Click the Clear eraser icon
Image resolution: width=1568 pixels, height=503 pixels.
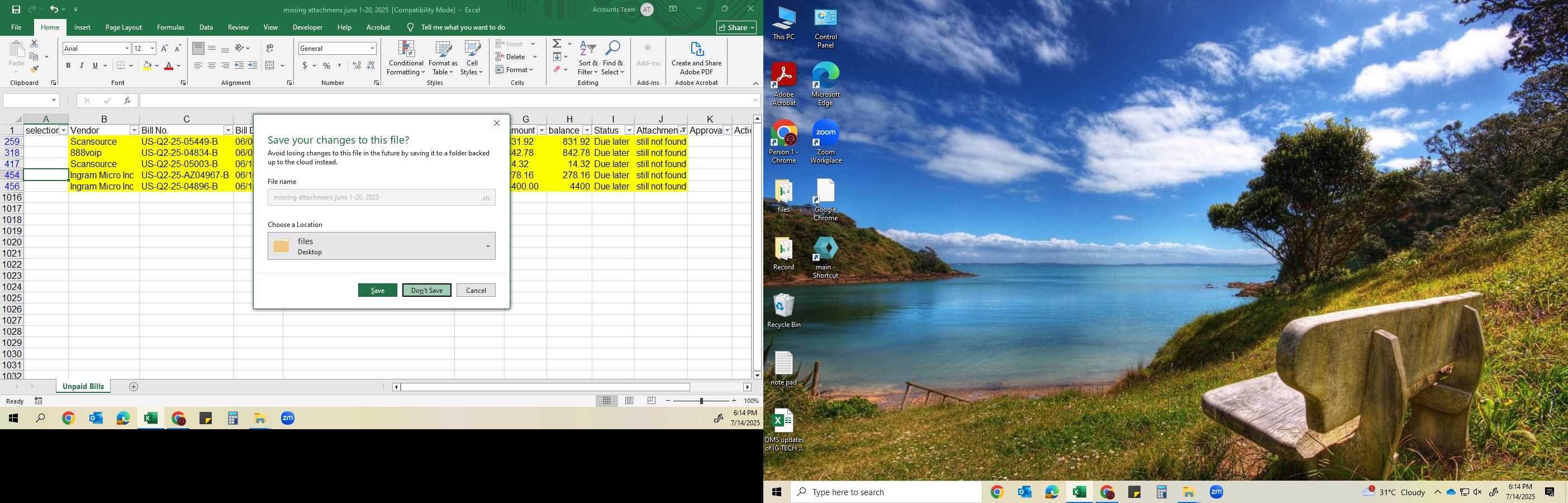pos(557,69)
